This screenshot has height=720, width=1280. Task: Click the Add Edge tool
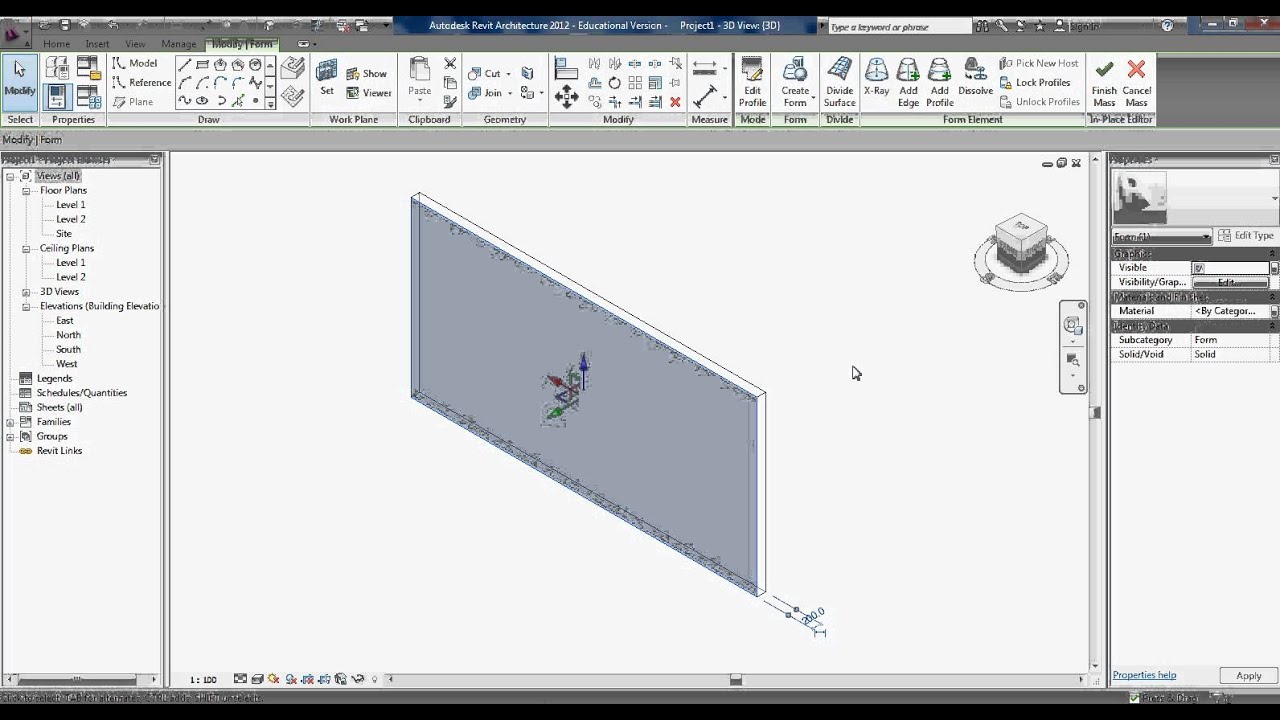pos(908,82)
